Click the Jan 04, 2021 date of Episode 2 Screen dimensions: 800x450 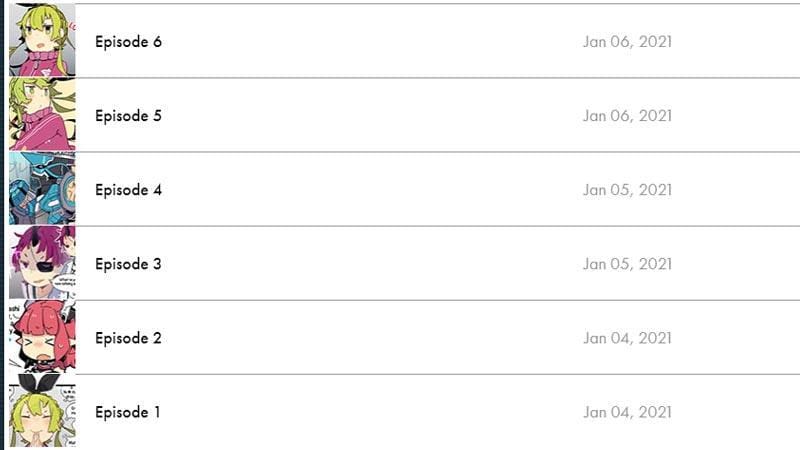point(627,338)
